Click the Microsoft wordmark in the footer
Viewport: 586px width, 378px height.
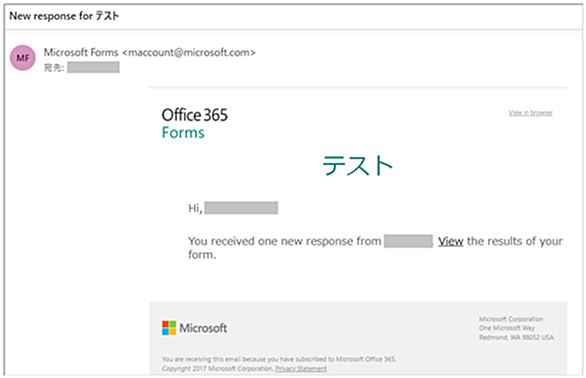tap(203, 328)
